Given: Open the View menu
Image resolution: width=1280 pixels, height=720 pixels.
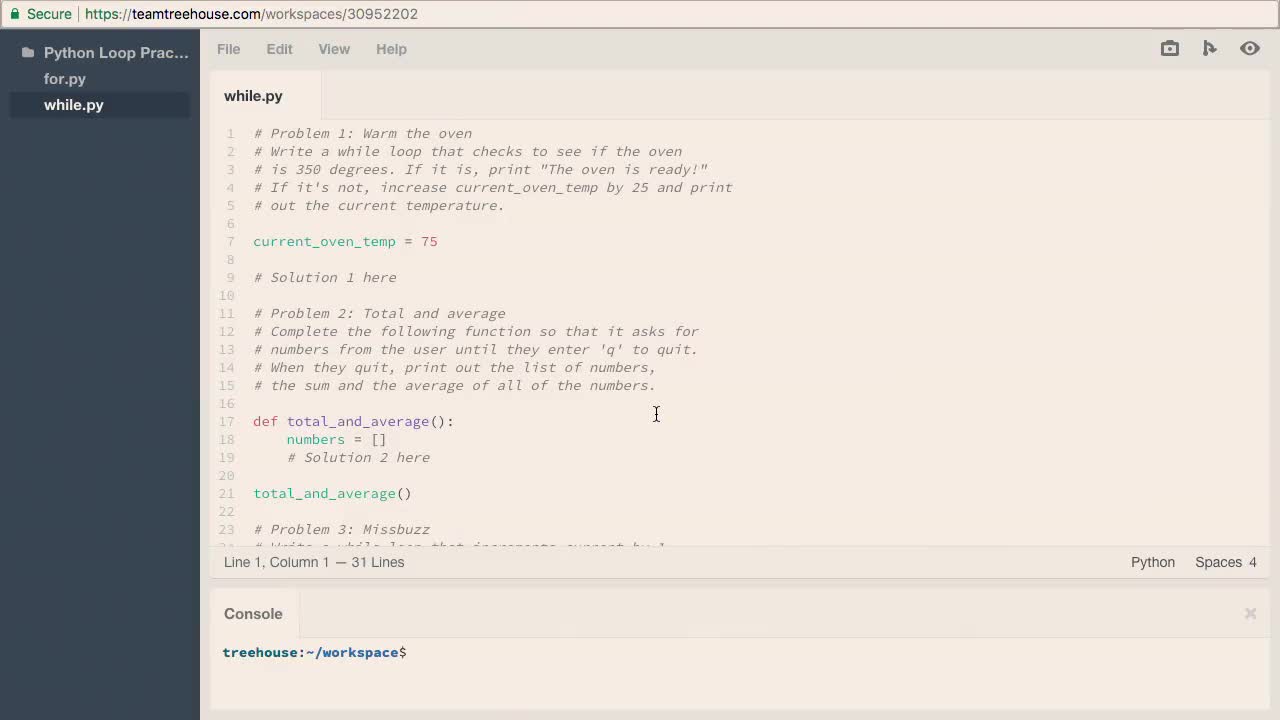Looking at the screenshot, I should 334,49.
